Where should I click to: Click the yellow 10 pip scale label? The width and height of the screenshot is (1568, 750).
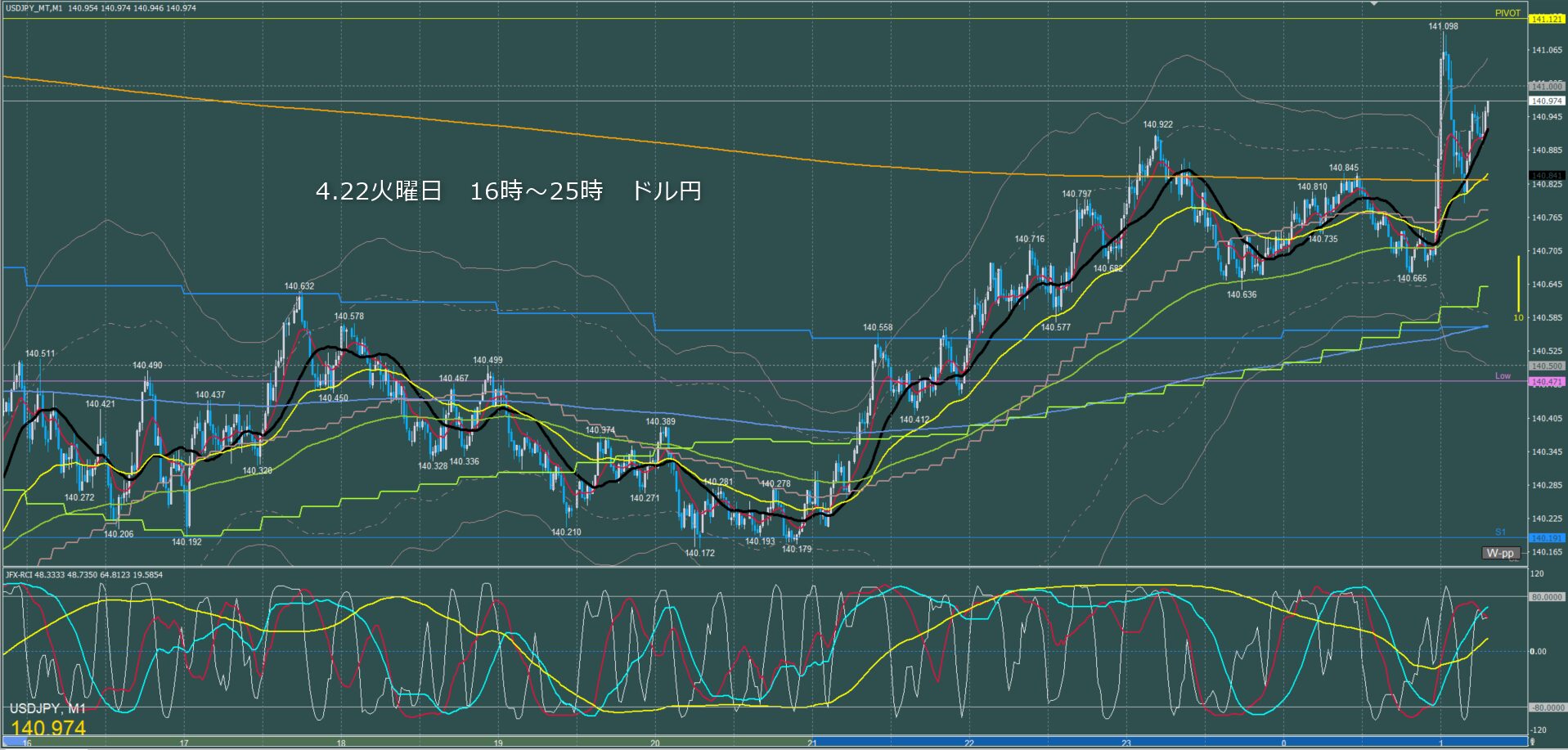[x=1518, y=317]
